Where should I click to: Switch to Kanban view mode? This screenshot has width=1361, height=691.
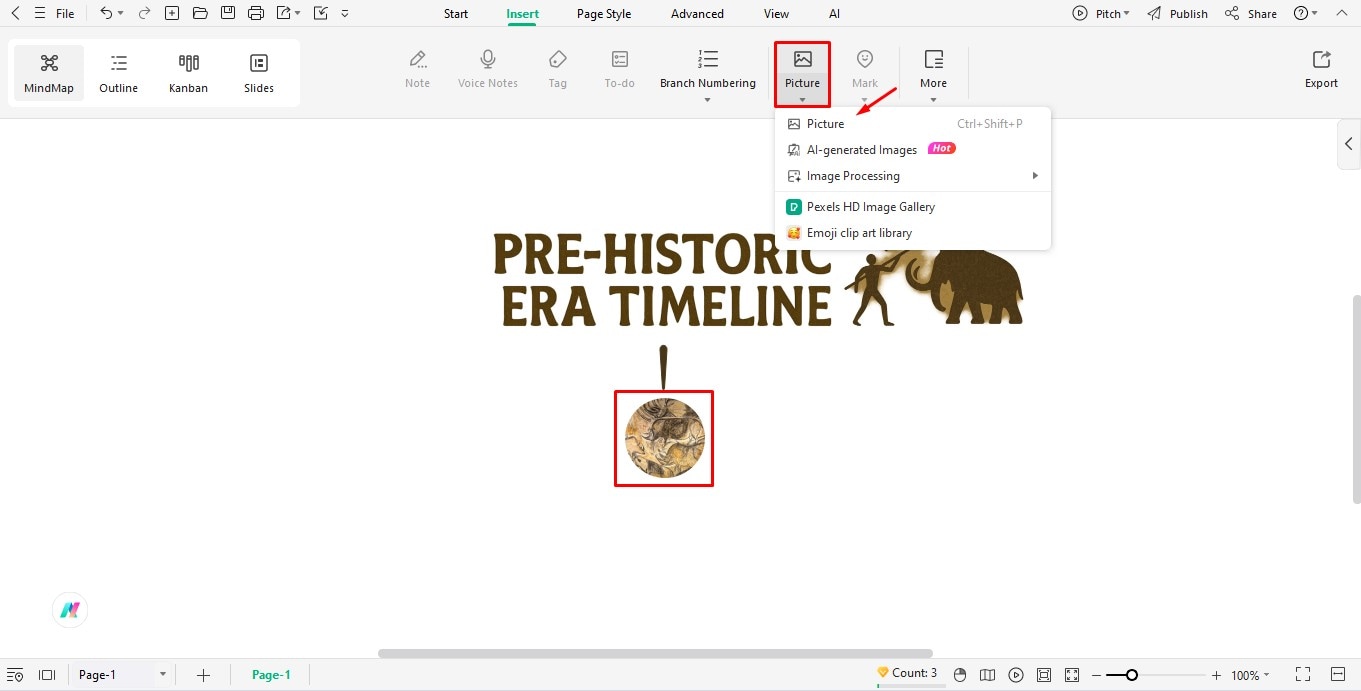click(x=188, y=73)
